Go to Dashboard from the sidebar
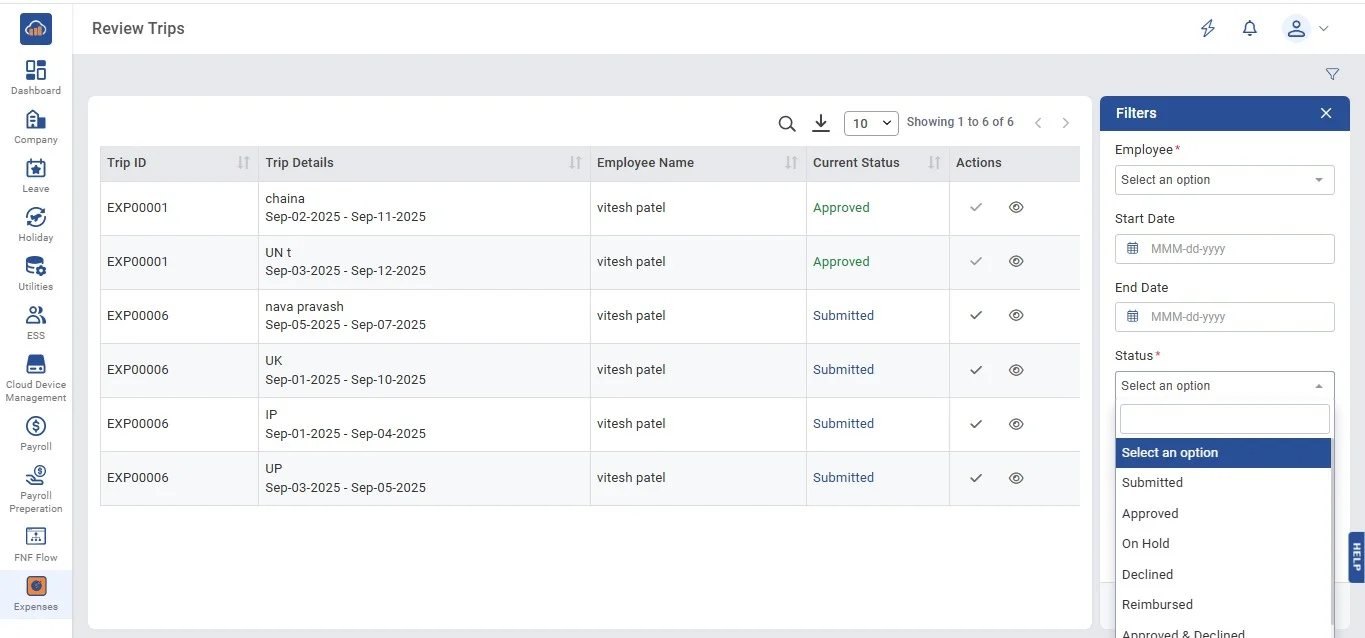Image resolution: width=1365 pixels, height=638 pixels. [36, 77]
